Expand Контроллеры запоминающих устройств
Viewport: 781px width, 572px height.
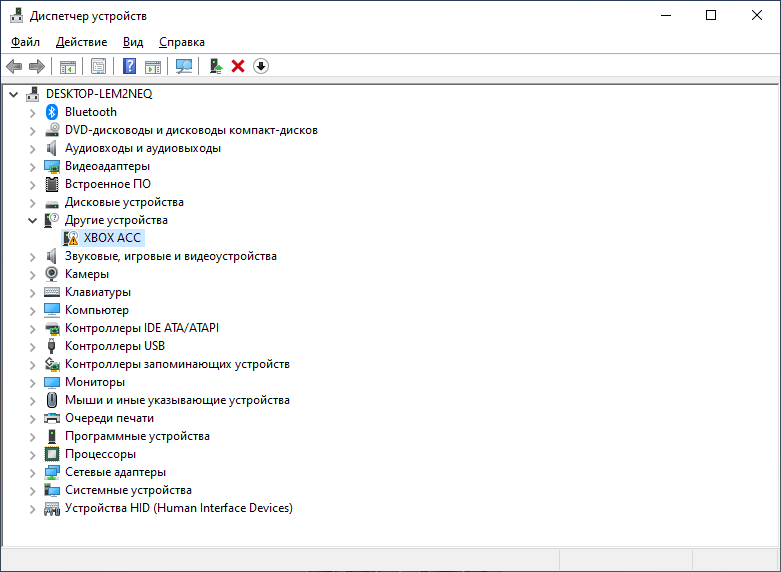tap(33, 365)
